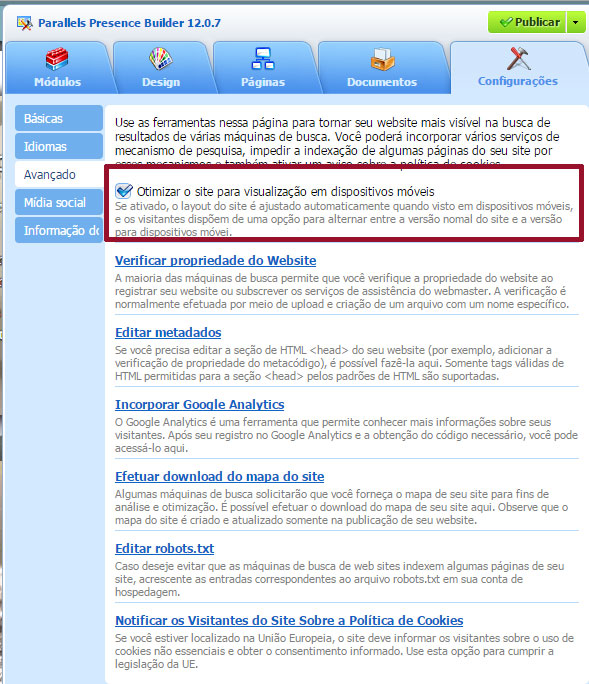The height and width of the screenshot is (684, 589).
Task: Open Verificar propriedade do Website link
Action: [216, 260]
